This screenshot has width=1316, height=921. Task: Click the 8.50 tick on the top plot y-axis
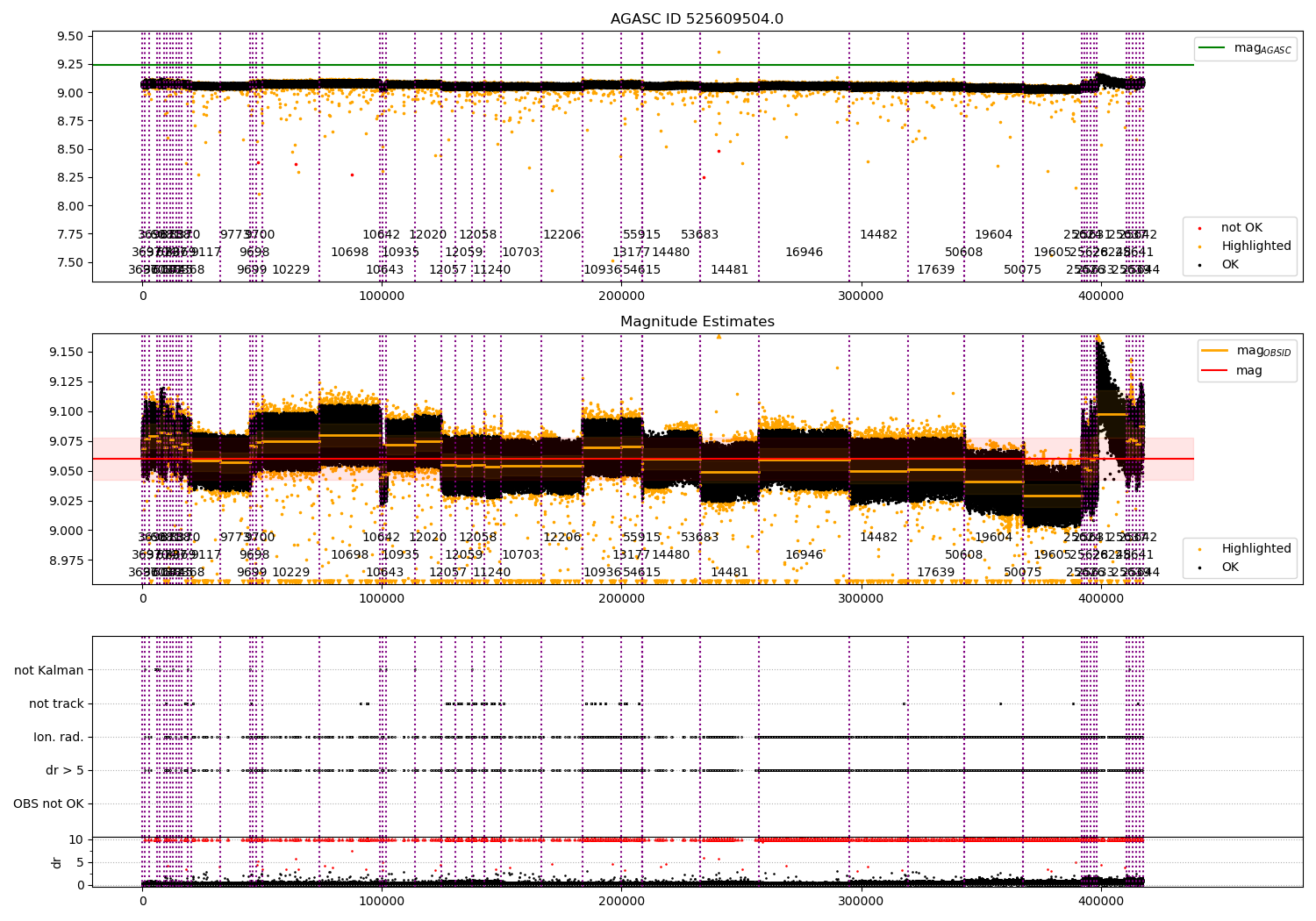(x=70, y=150)
